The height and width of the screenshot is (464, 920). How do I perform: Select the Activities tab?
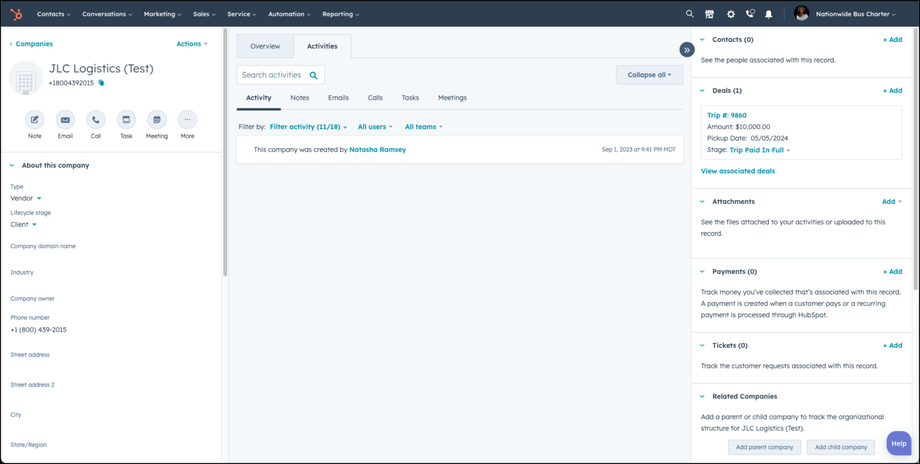322,46
